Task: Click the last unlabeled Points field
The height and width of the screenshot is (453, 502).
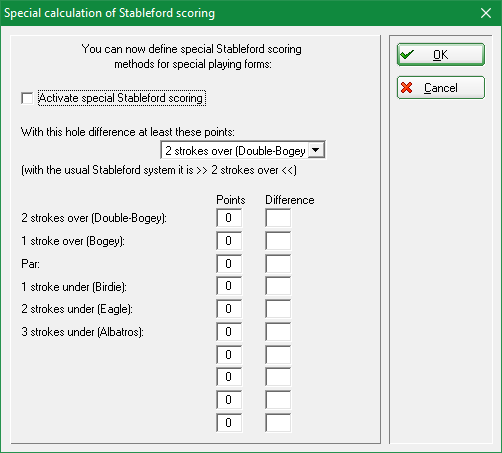Action: pos(229,423)
